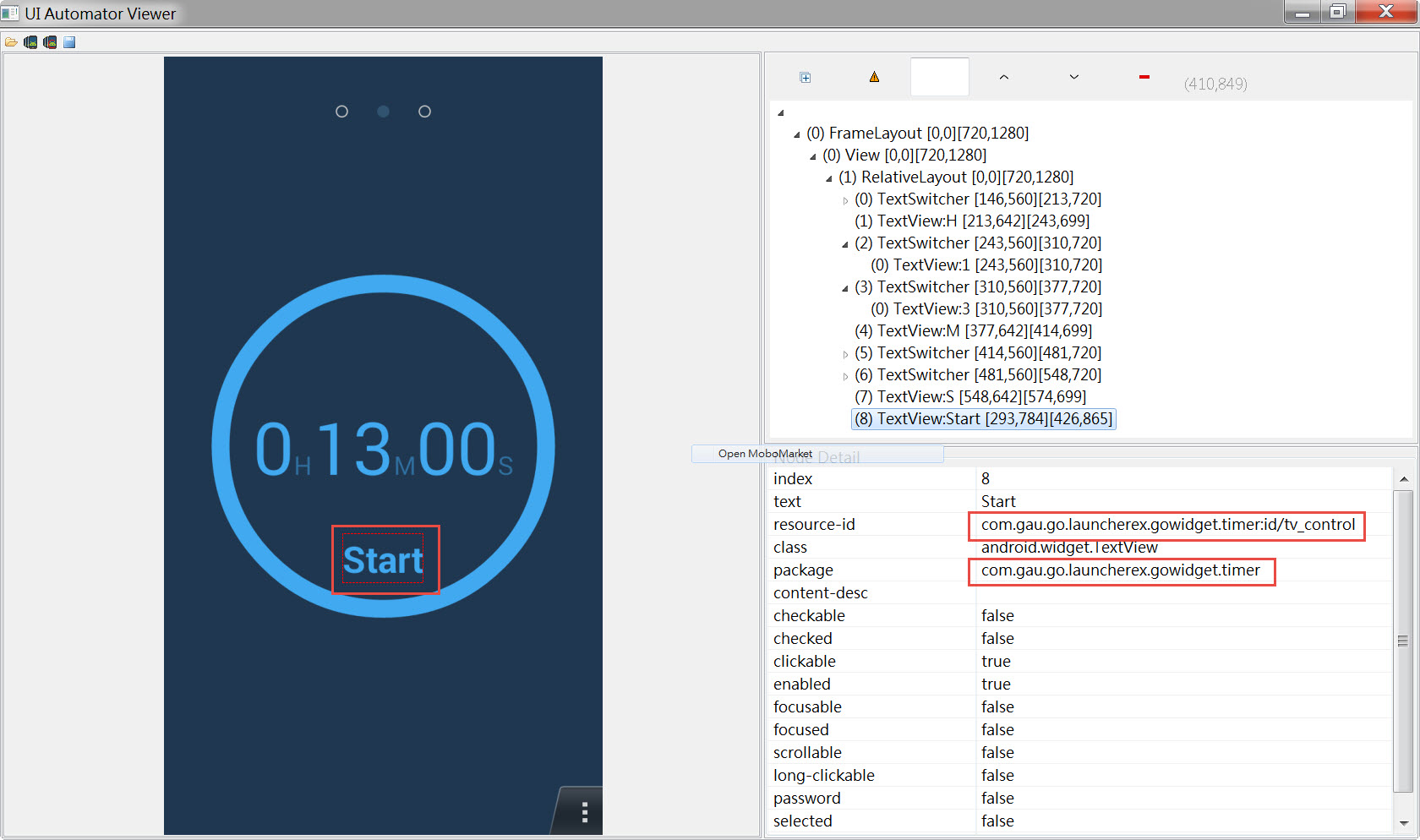Click three-dot overflow menu in device screenshot

[584, 812]
